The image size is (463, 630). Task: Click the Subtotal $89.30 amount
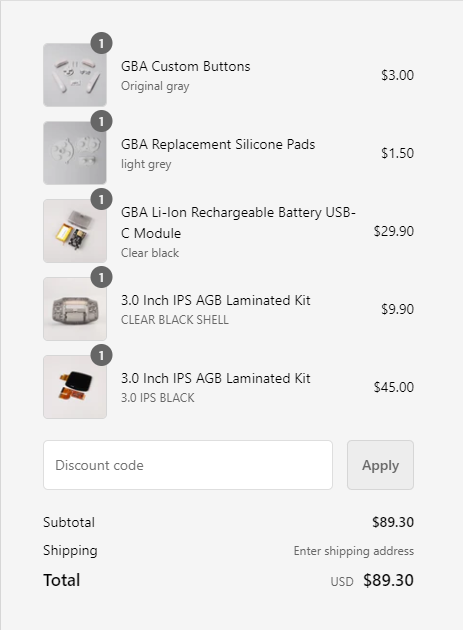click(x=393, y=522)
